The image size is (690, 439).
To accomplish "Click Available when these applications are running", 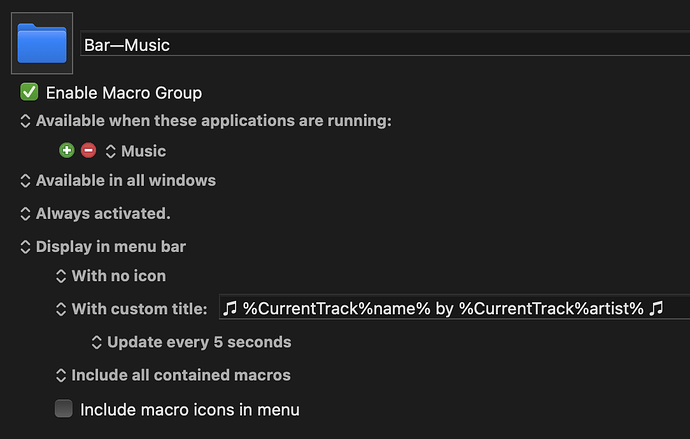I will (213, 121).
